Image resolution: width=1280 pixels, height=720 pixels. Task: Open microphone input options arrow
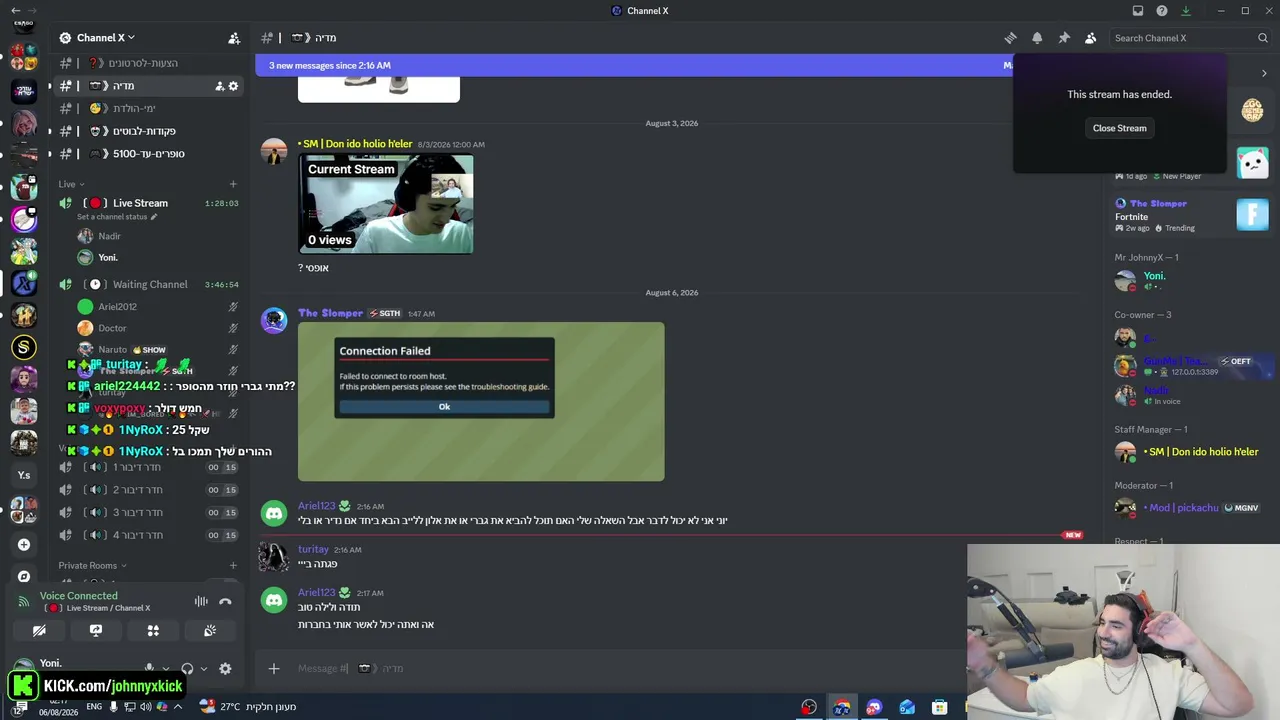click(x=165, y=669)
